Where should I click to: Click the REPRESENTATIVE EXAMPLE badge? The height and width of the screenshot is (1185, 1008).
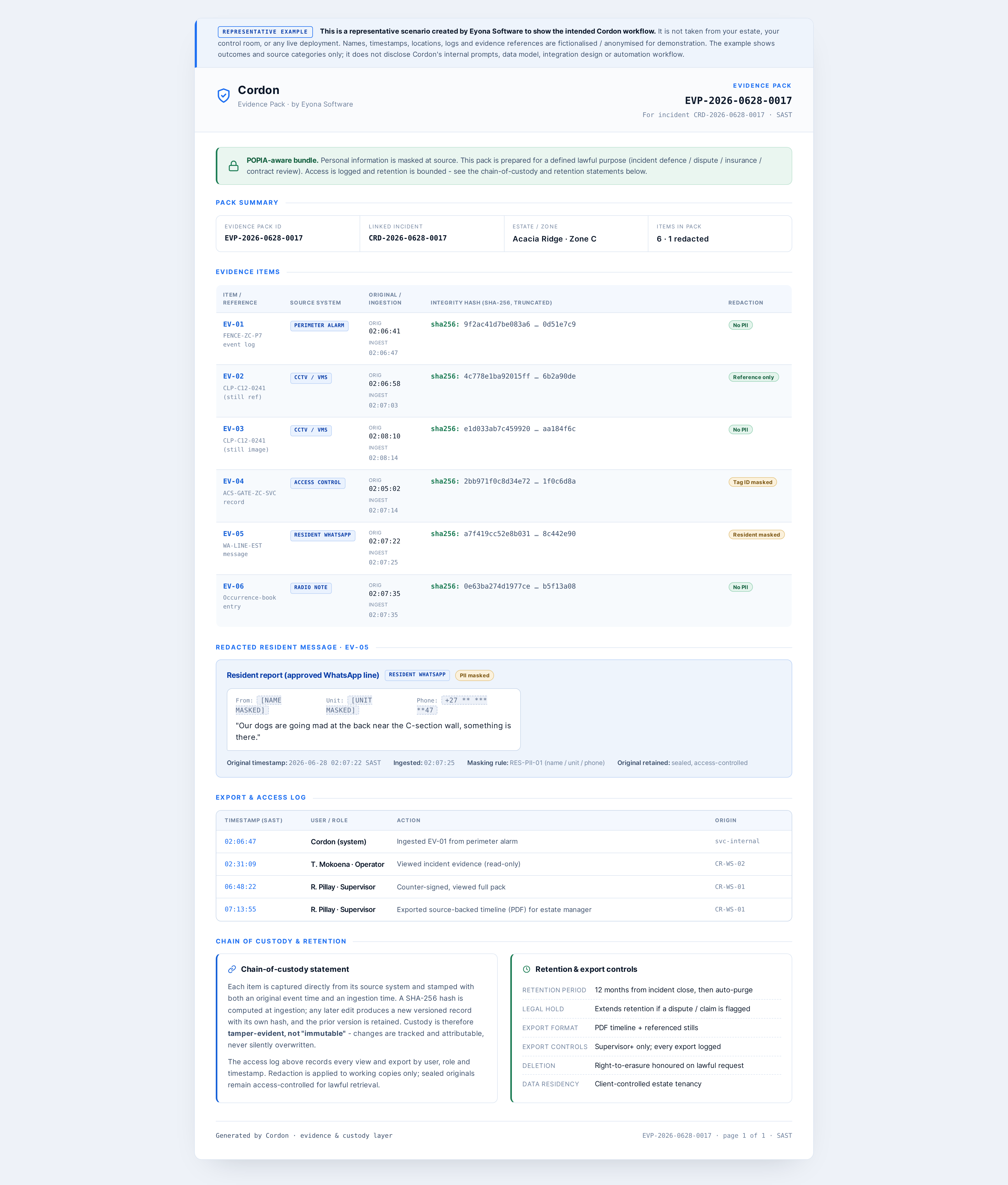tap(265, 32)
